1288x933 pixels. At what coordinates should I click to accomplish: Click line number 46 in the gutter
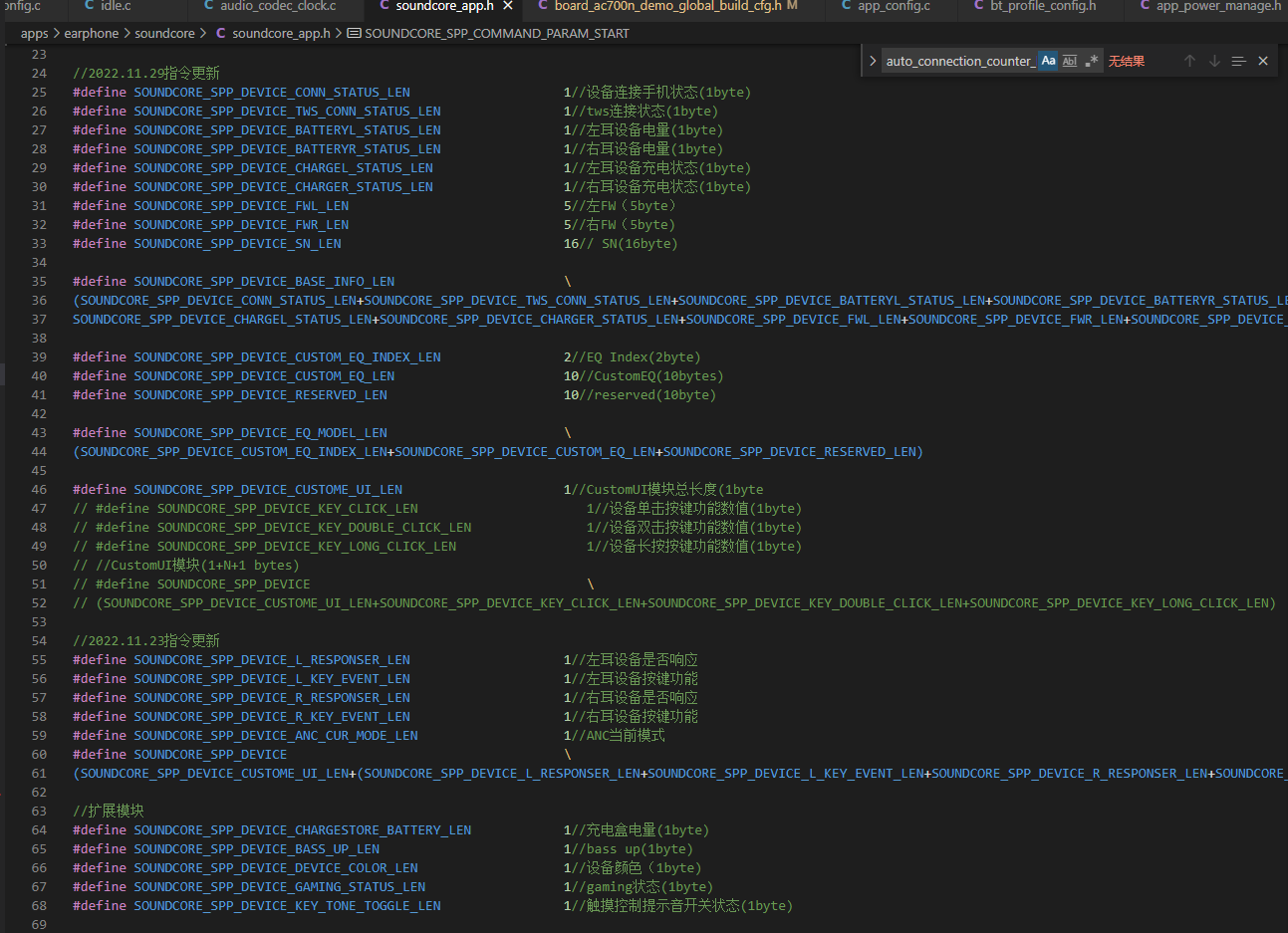coord(39,490)
